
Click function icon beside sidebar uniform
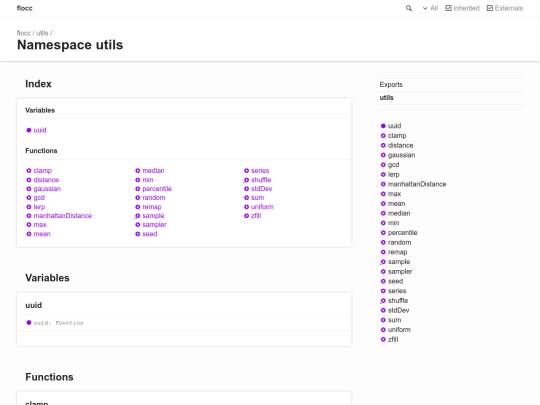coord(383,330)
